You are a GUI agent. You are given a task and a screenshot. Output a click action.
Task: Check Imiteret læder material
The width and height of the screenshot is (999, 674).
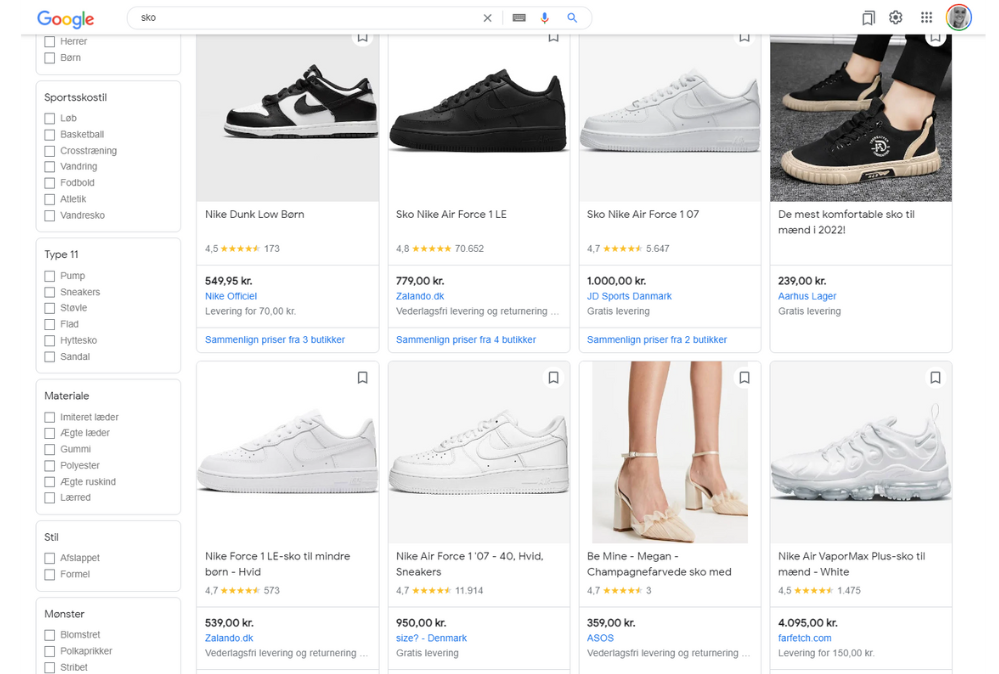coord(50,418)
